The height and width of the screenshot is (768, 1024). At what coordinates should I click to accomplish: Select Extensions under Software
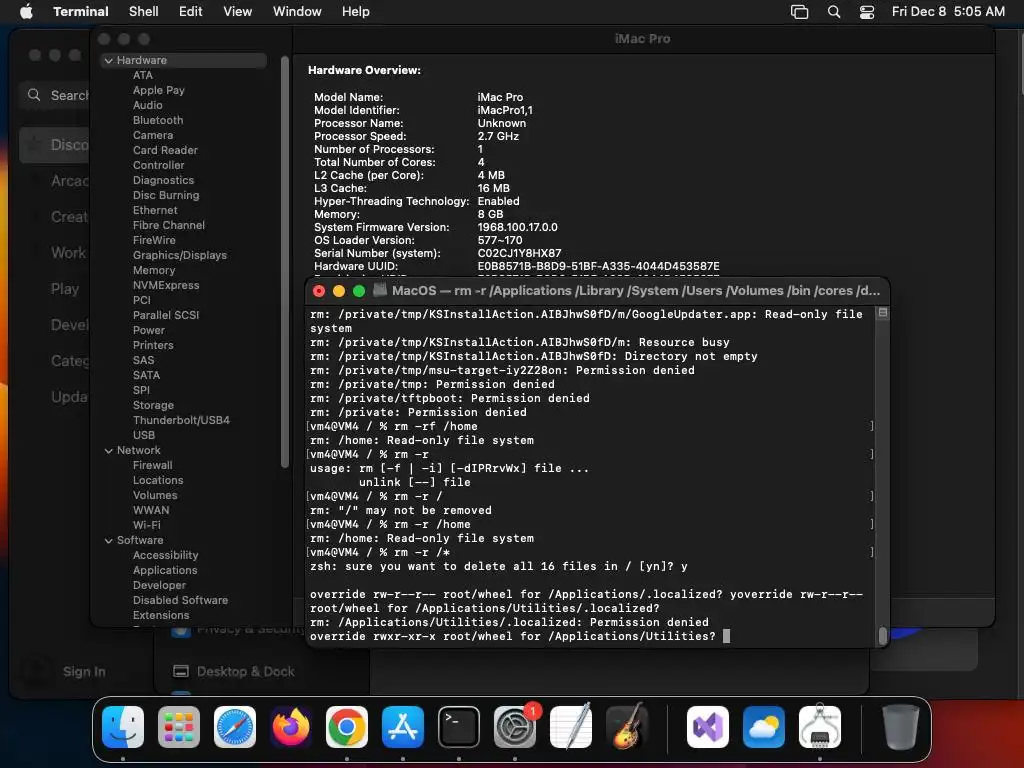(x=161, y=615)
